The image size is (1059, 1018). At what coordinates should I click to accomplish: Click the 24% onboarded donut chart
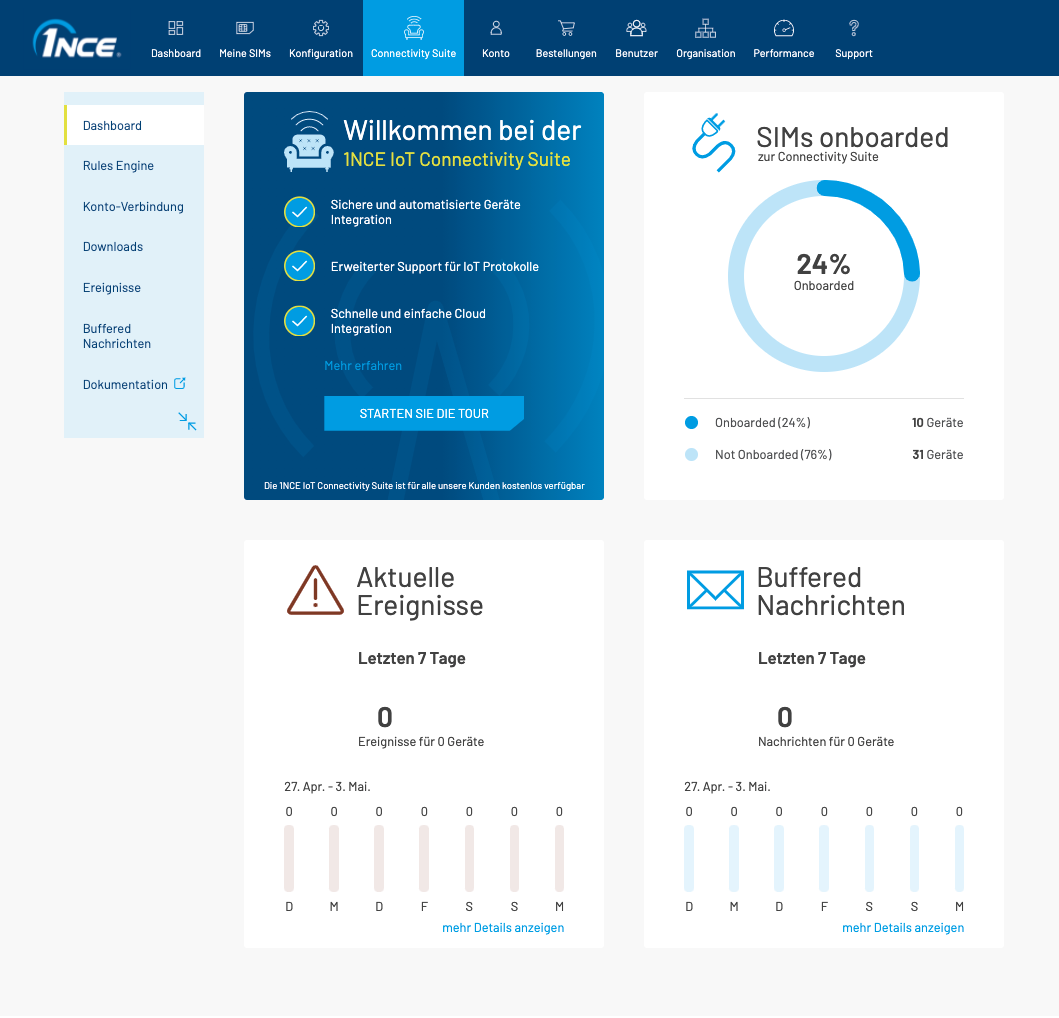pos(823,276)
